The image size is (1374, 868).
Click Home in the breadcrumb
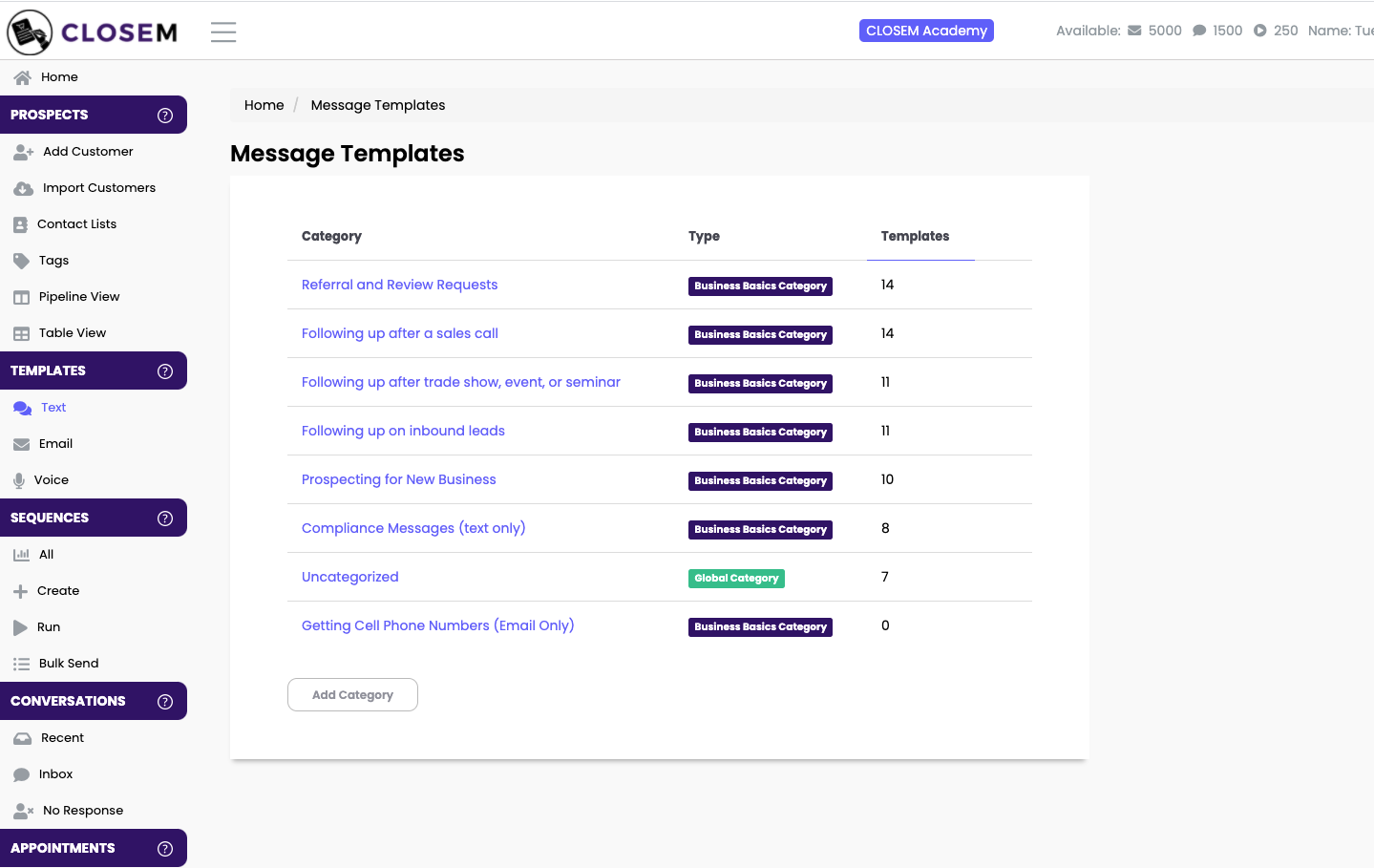pos(264,105)
